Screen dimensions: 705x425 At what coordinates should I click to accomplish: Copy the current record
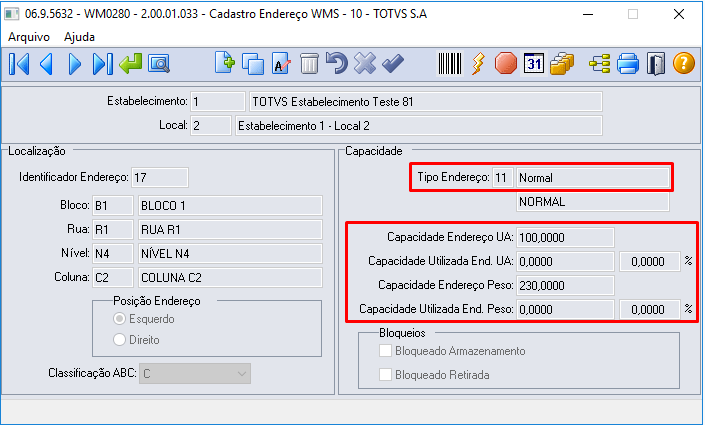point(253,64)
